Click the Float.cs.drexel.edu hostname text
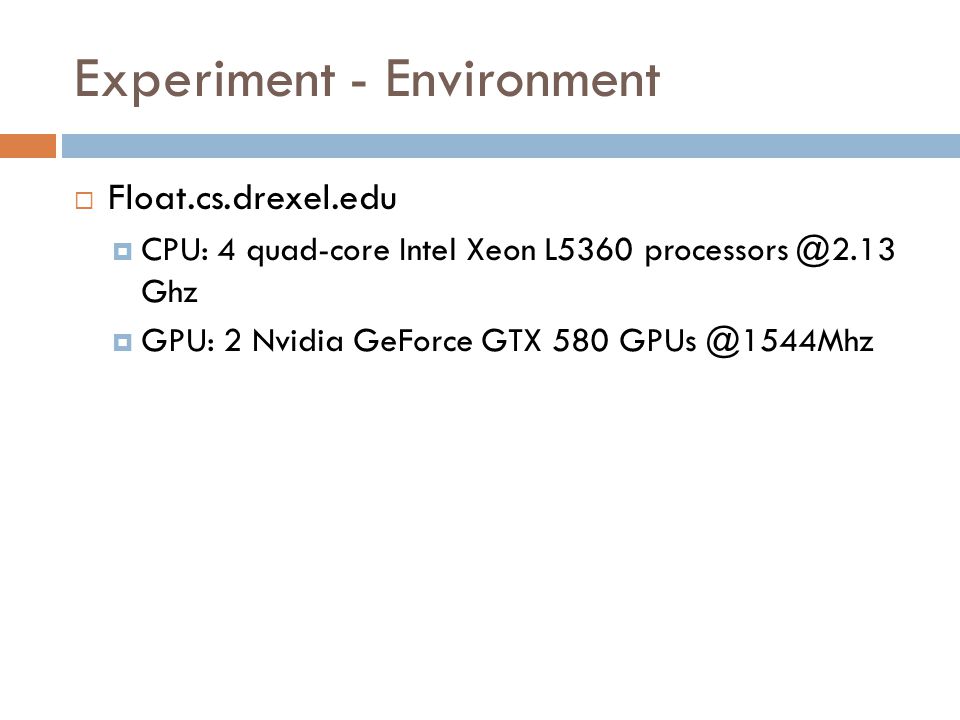The height and width of the screenshot is (720, 960). point(252,198)
